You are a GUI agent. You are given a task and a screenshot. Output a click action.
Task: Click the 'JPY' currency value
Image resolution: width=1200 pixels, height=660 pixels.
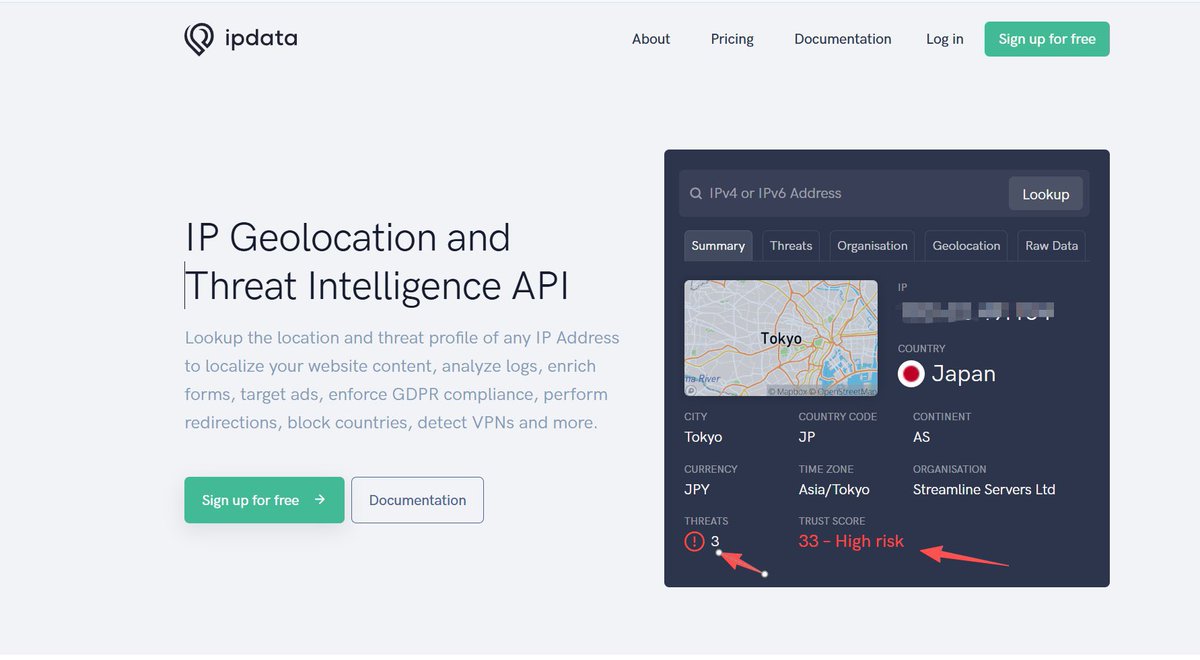697,490
